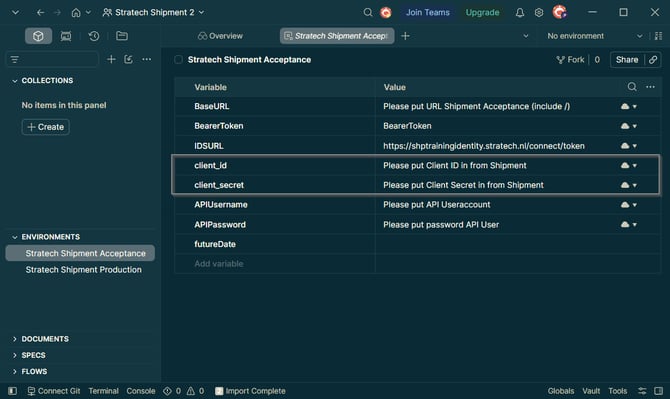Viewport: 670px width, 399px height.
Task: Click the Fork button
Action: tap(570, 60)
